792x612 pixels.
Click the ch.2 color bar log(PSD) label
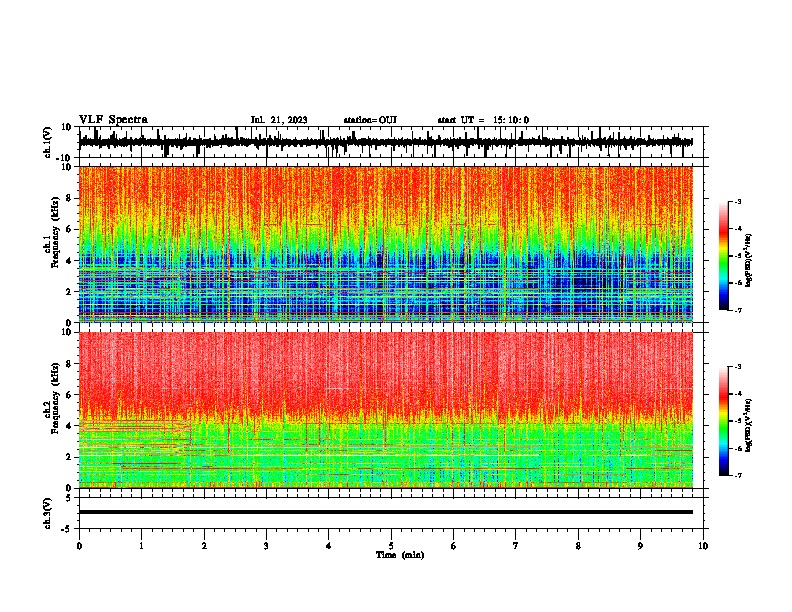coord(749,425)
